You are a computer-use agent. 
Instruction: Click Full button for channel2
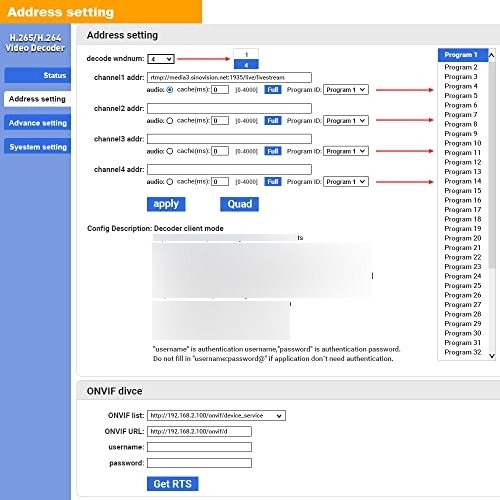click(273, 121)
